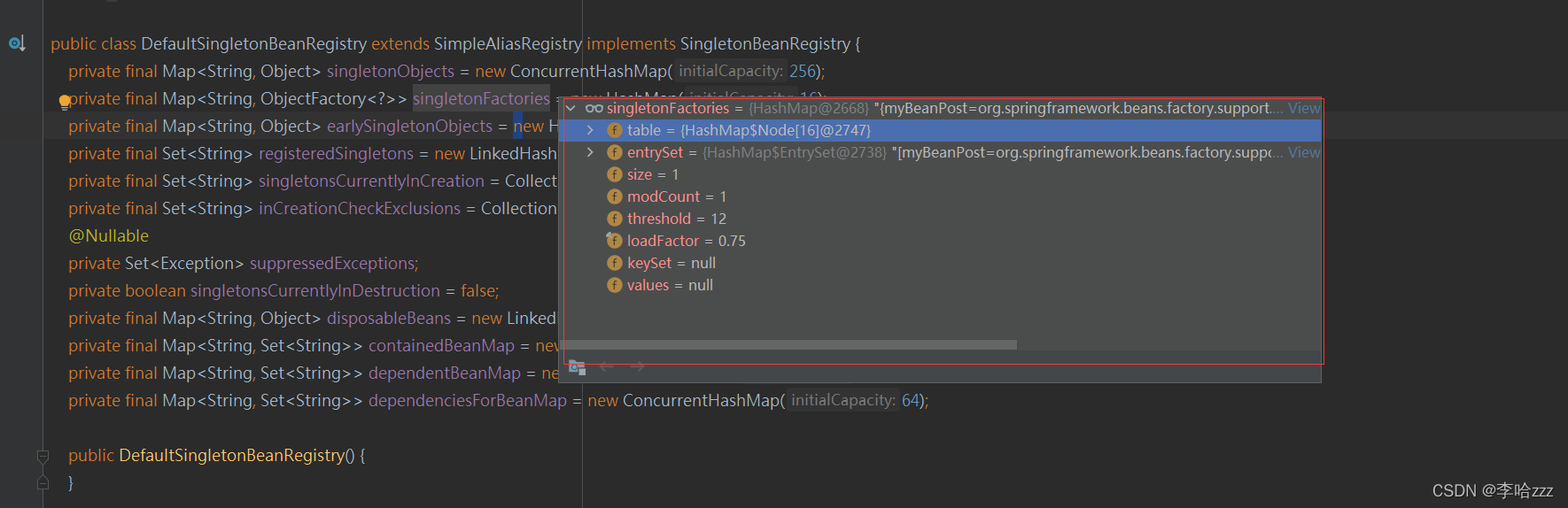This screenshot has width=1568, height=508.
Task: Click 'singletonsCurrentlyInCreation' field name
Action: (371, 181)
